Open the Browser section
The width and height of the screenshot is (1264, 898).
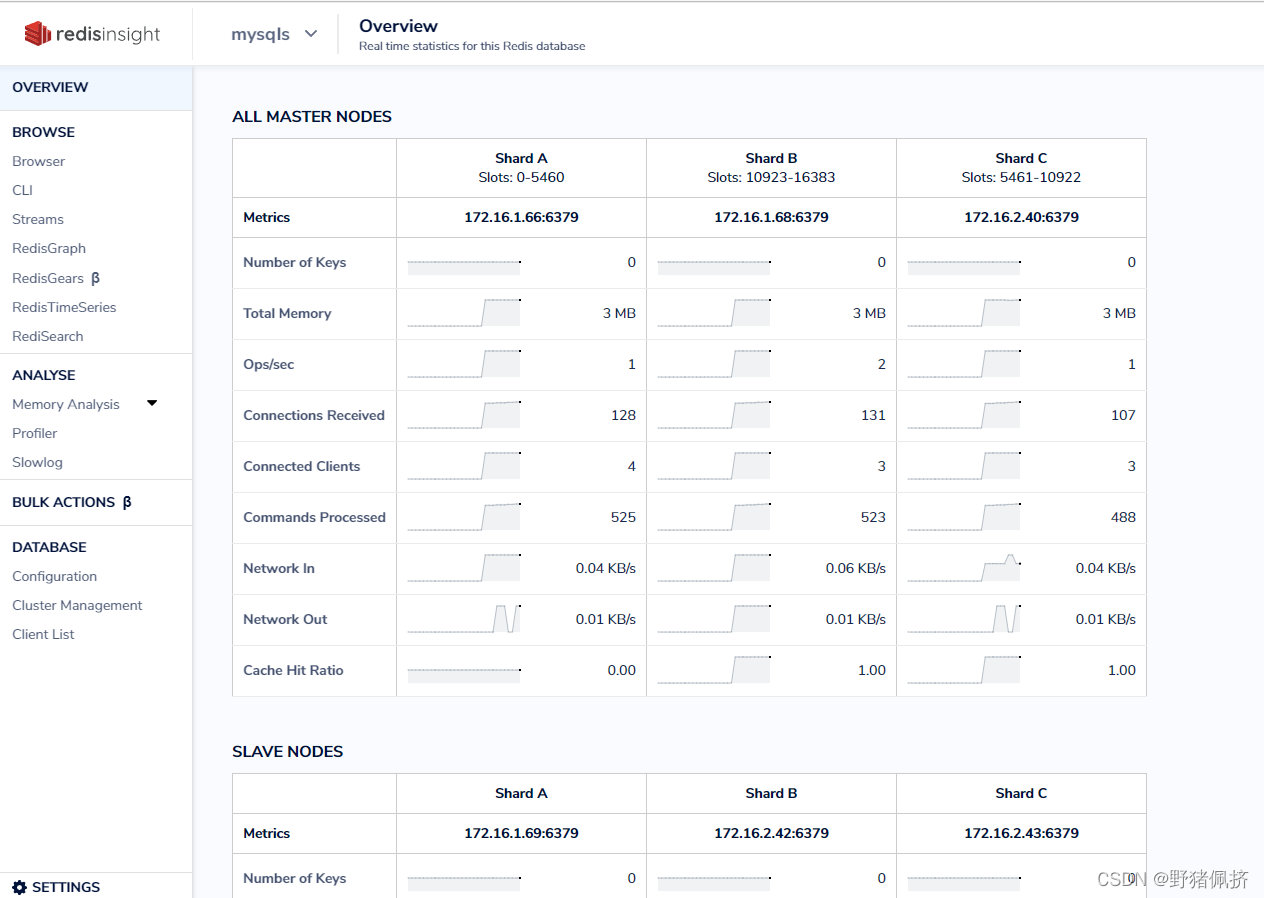coord(38,161)
